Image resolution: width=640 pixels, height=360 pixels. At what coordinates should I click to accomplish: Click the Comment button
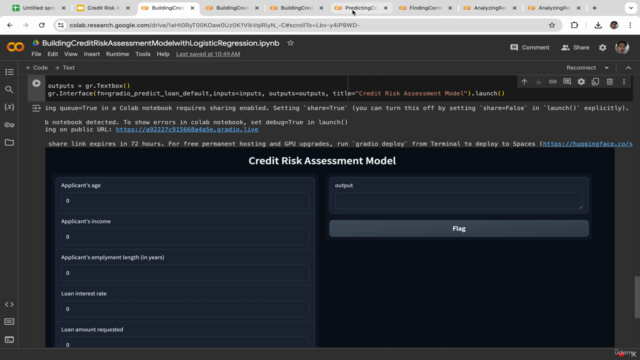(x=530, y=47)
